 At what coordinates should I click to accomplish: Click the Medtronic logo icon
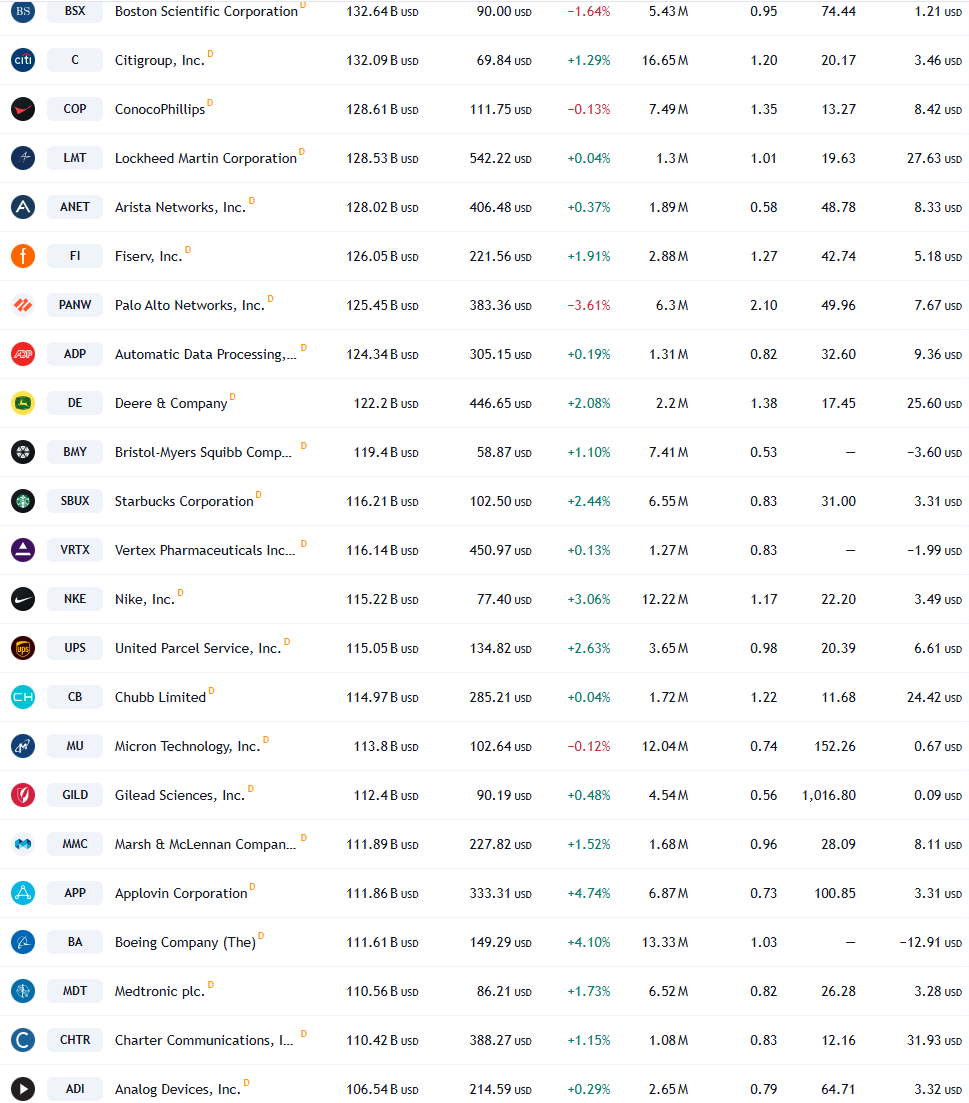click(23, 990)
